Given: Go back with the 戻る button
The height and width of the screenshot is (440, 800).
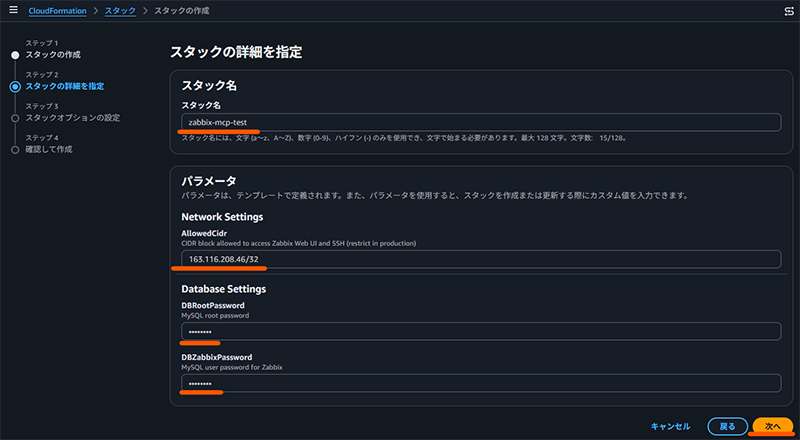Looking at the screenshot, I should pos(728,426).
